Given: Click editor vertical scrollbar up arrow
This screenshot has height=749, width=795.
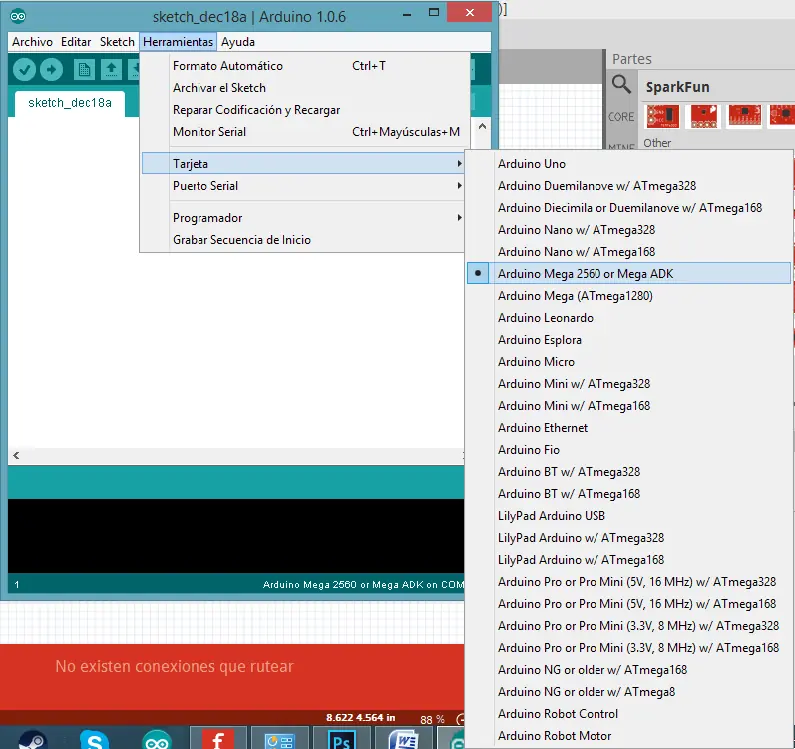Looking at the screenshot, I should [482, 126].
